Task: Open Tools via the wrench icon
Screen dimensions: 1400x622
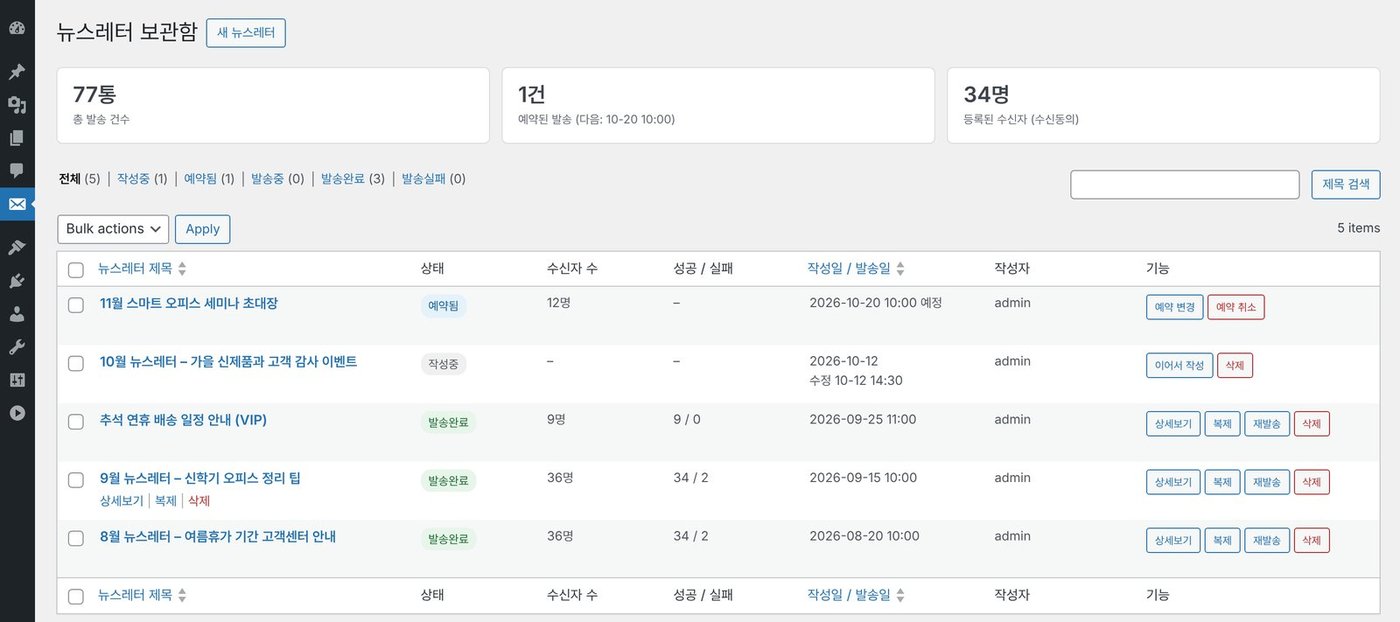Action: point(17,347)
